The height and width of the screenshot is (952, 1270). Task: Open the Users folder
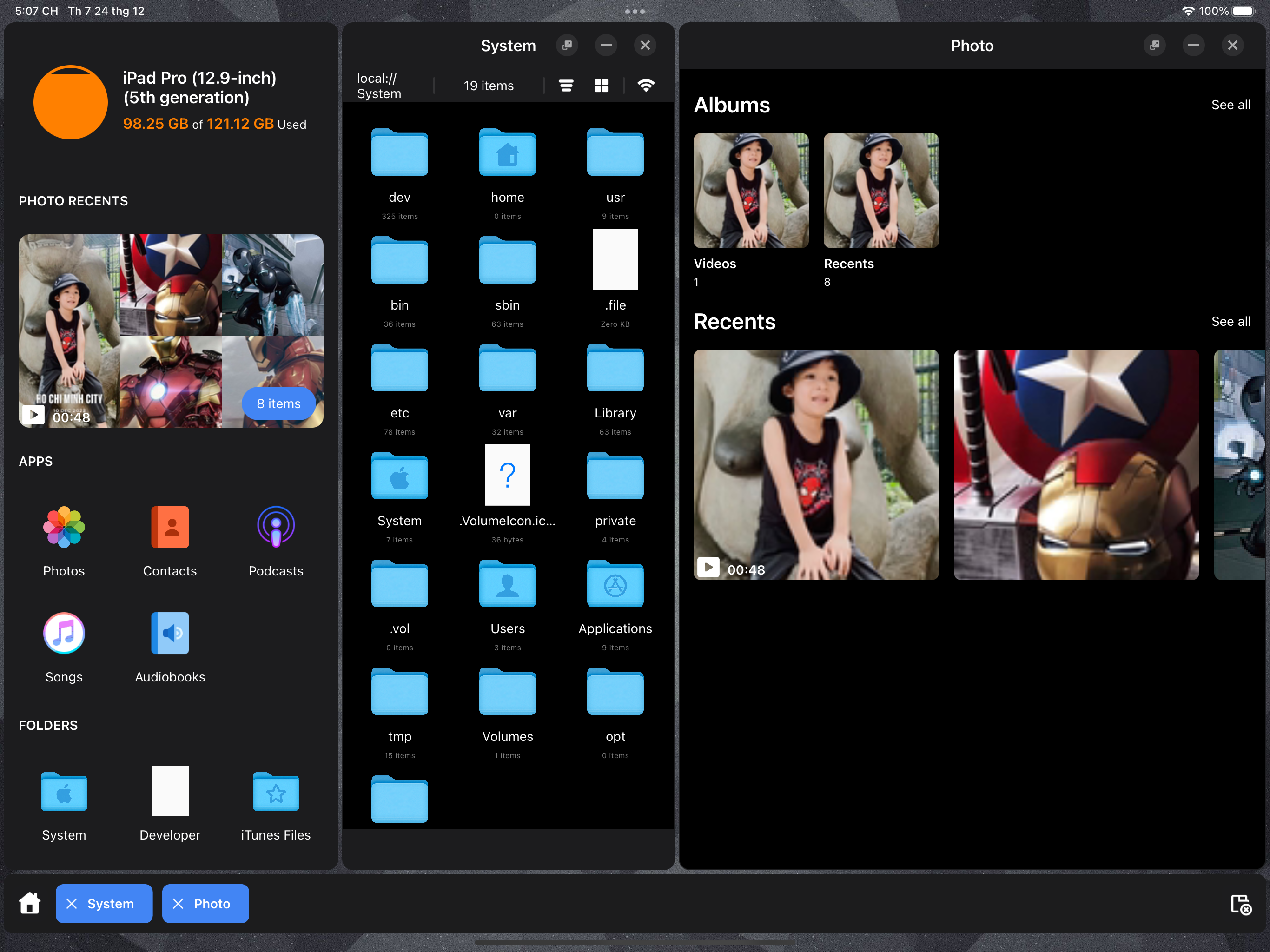click(x=508, y=584)
